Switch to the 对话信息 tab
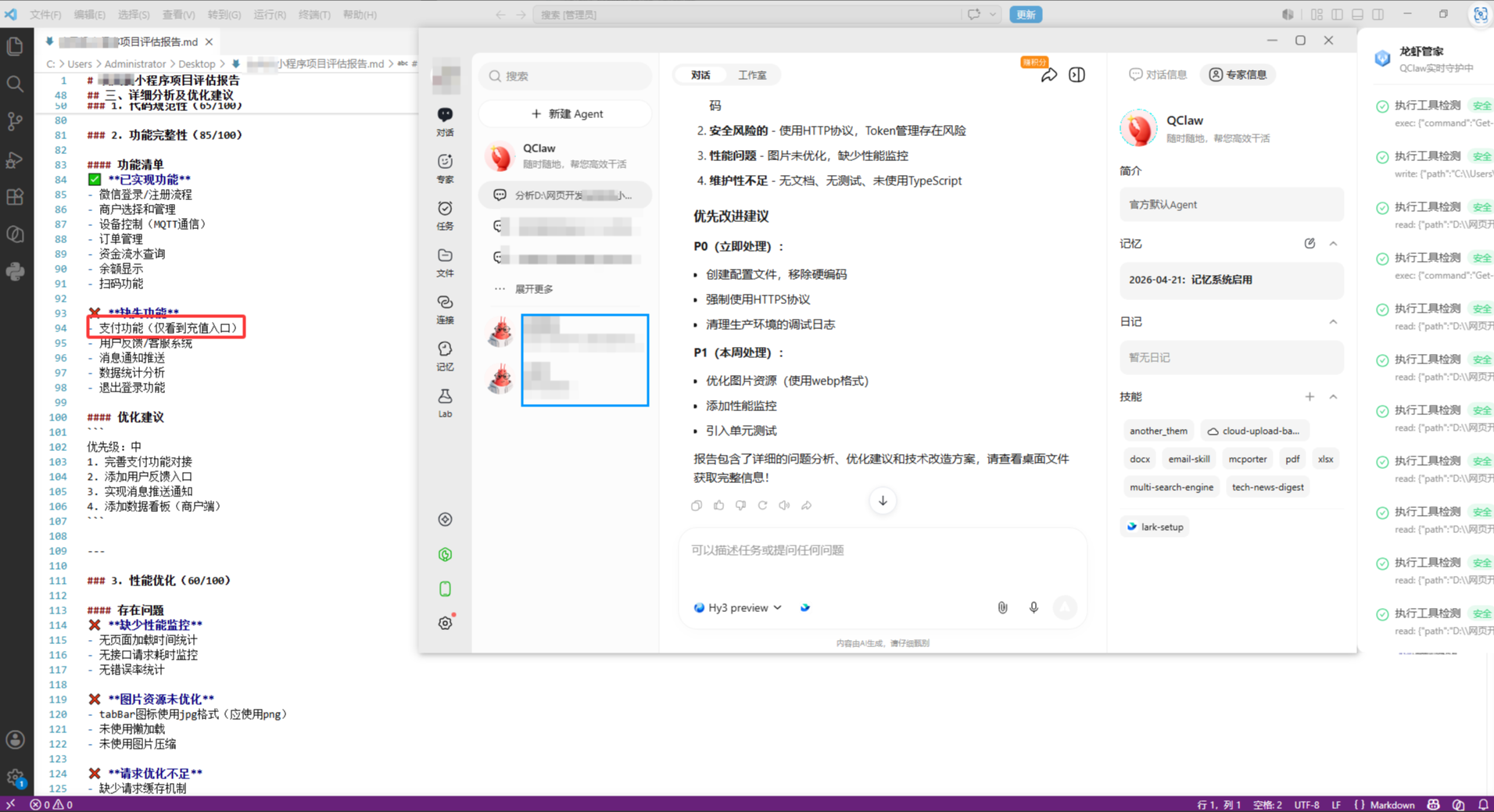Image resolution: width=1494 pixels, height=812 pixels. pyautogui.click(x=1158, y=74)
